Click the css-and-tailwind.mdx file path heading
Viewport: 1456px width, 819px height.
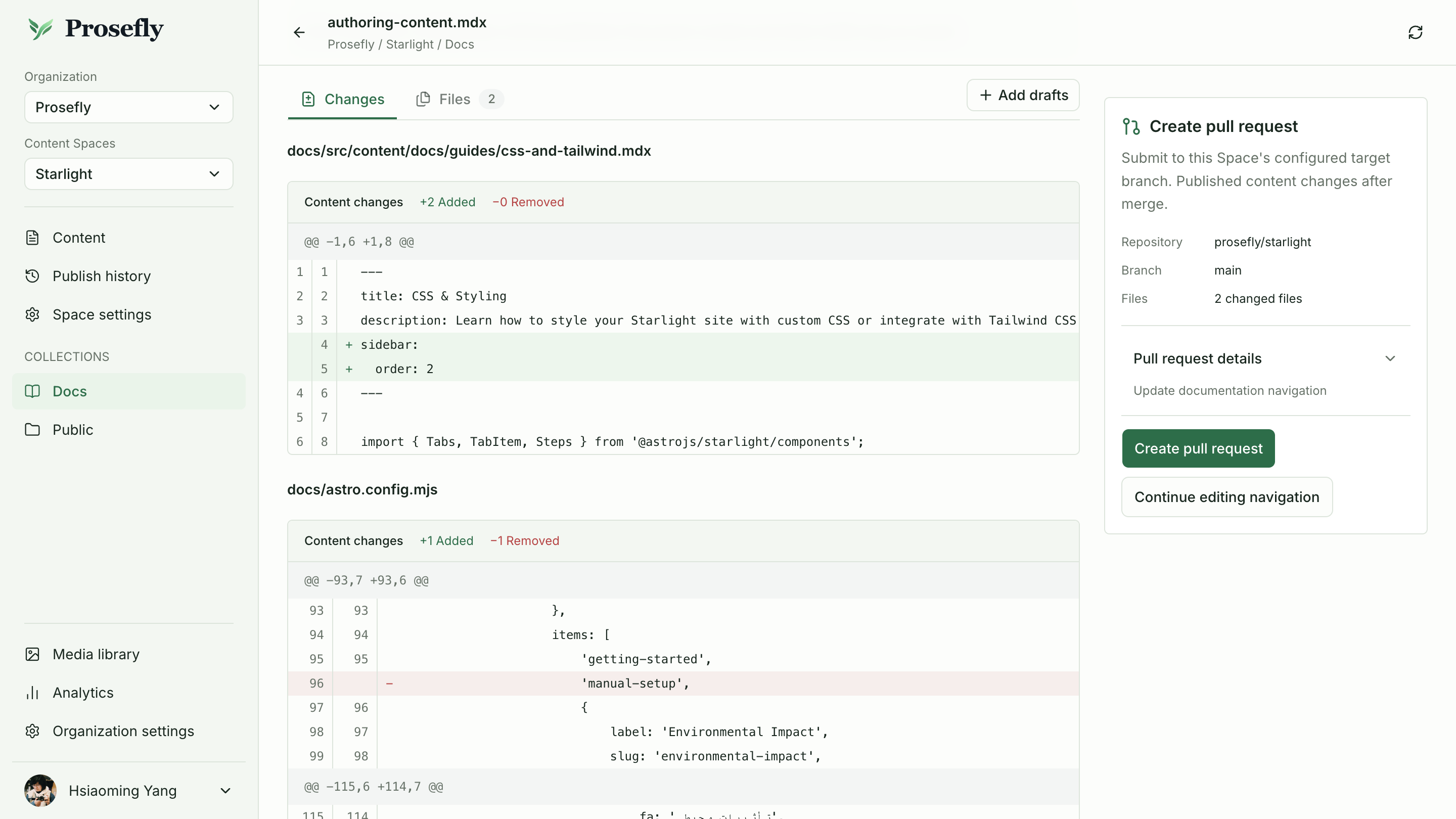click(469, 151)
